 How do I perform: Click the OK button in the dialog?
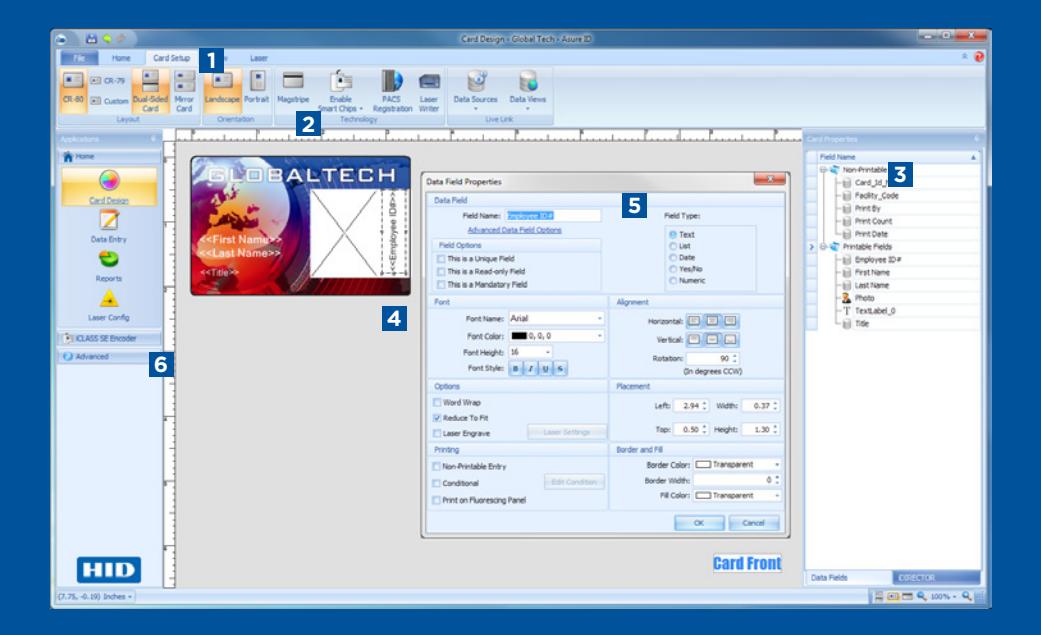click(699, 523)
